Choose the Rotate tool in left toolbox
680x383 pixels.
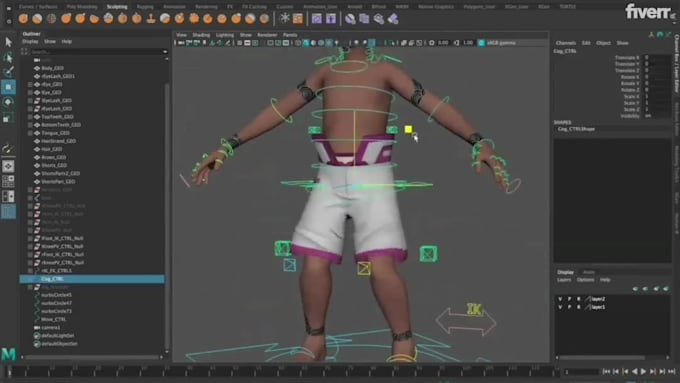click(8, 102)
